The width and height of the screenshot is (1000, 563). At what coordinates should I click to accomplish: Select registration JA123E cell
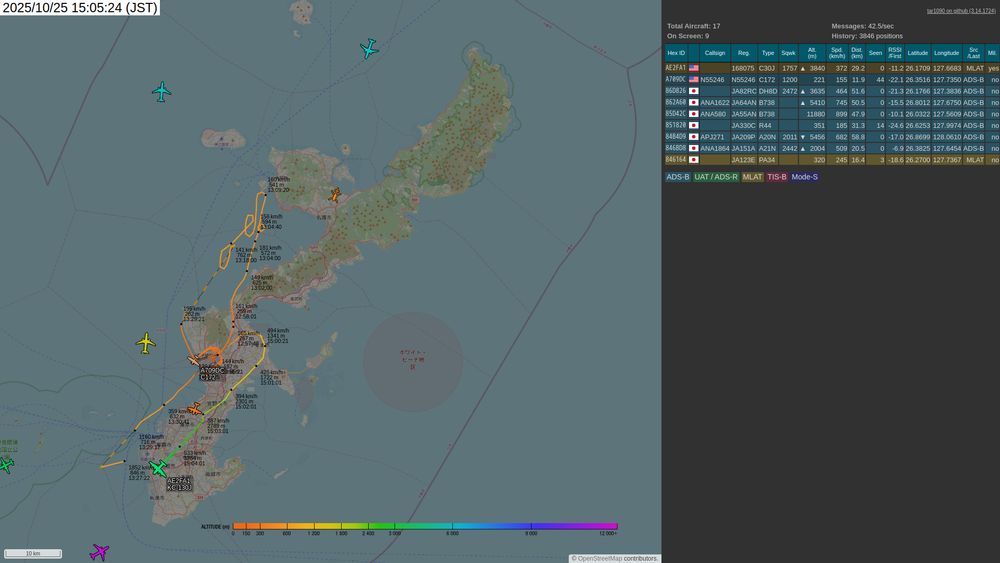[x=743, y=160]
